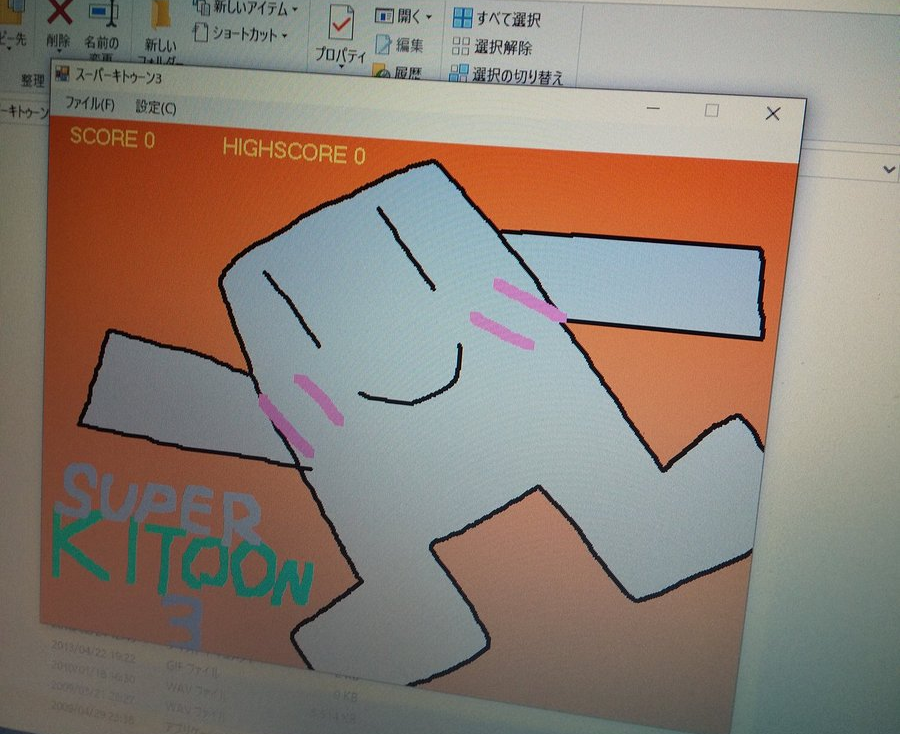The width and height of the screenshot is (900, 734).
Task: Open the 新しいアイテム dropdown in Explorer
Action: (x=294, y=10)
